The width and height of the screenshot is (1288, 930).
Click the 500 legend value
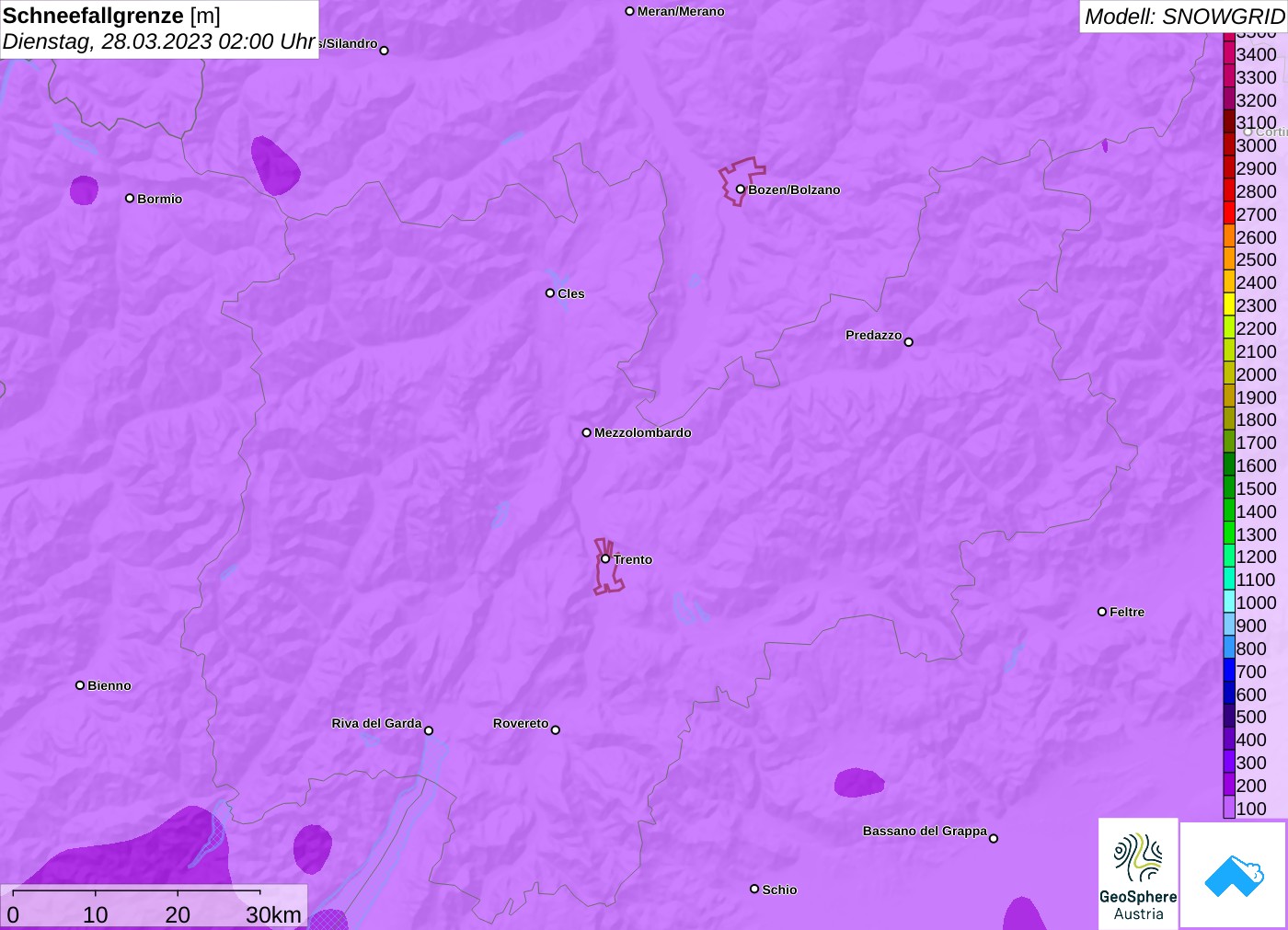(1251, 717)
